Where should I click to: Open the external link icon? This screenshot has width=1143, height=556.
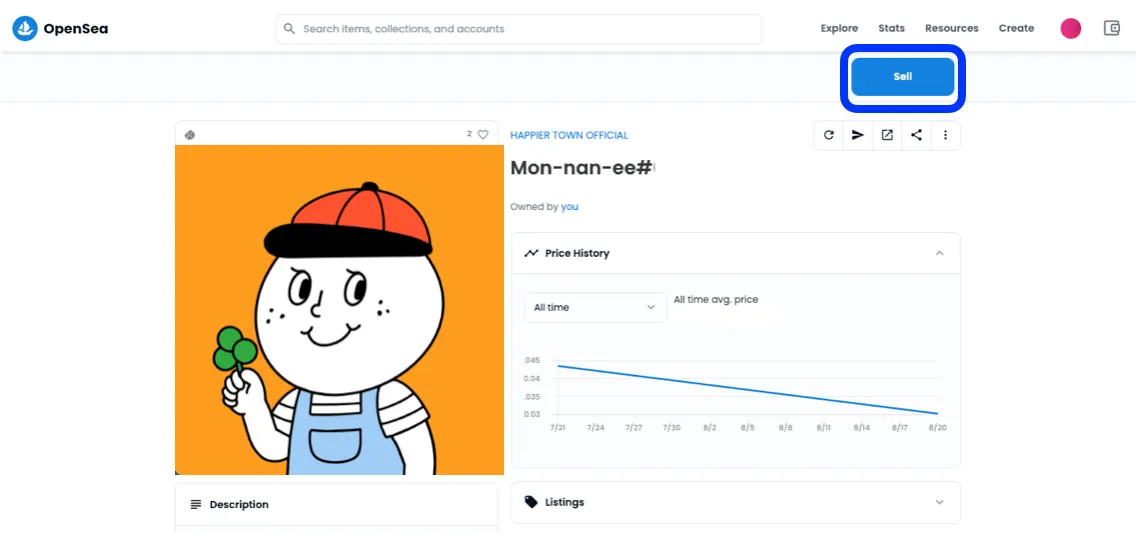click(x=887, y=135)
